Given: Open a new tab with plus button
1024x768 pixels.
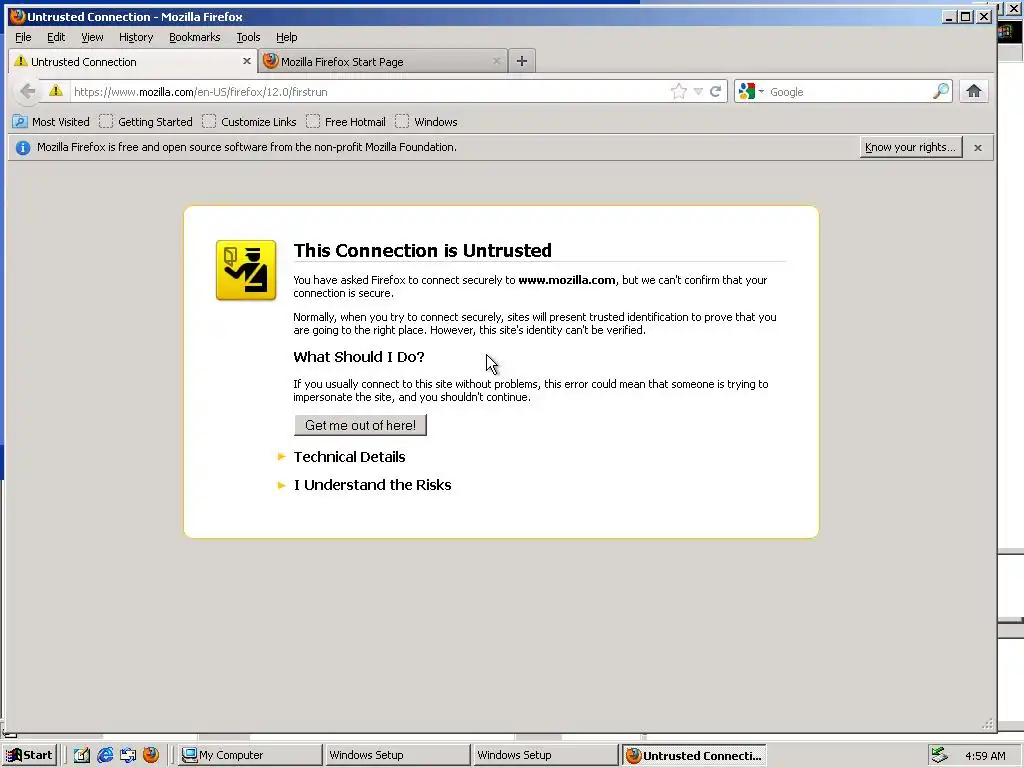Looking at the screenshot, I should pos(522,61).
